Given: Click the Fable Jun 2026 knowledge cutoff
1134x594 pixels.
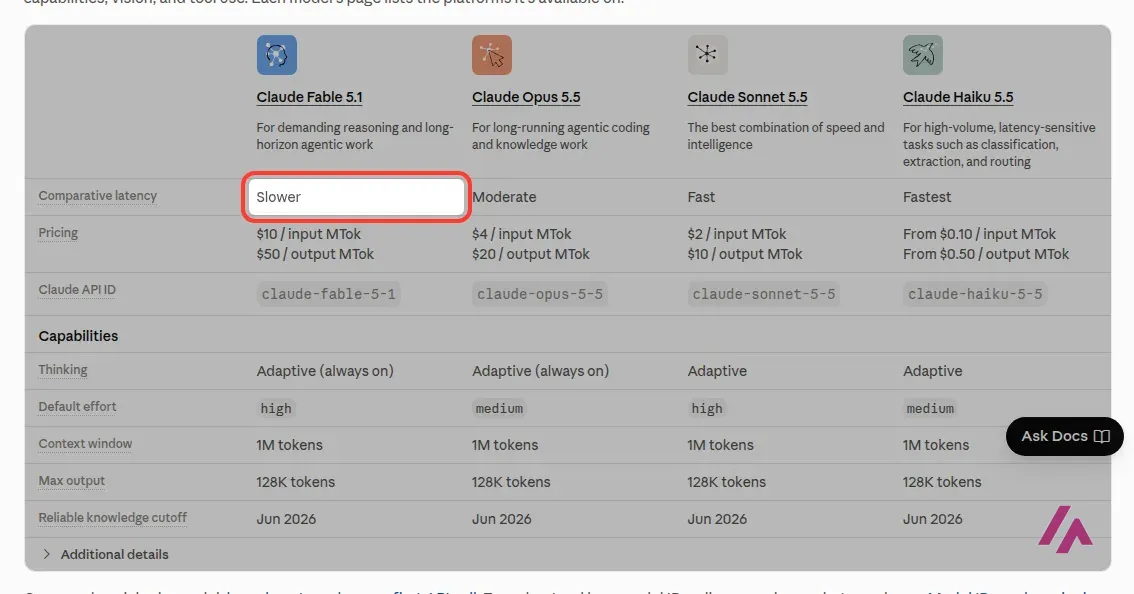Looking at the screenshot, I should (x=286, y=519).
